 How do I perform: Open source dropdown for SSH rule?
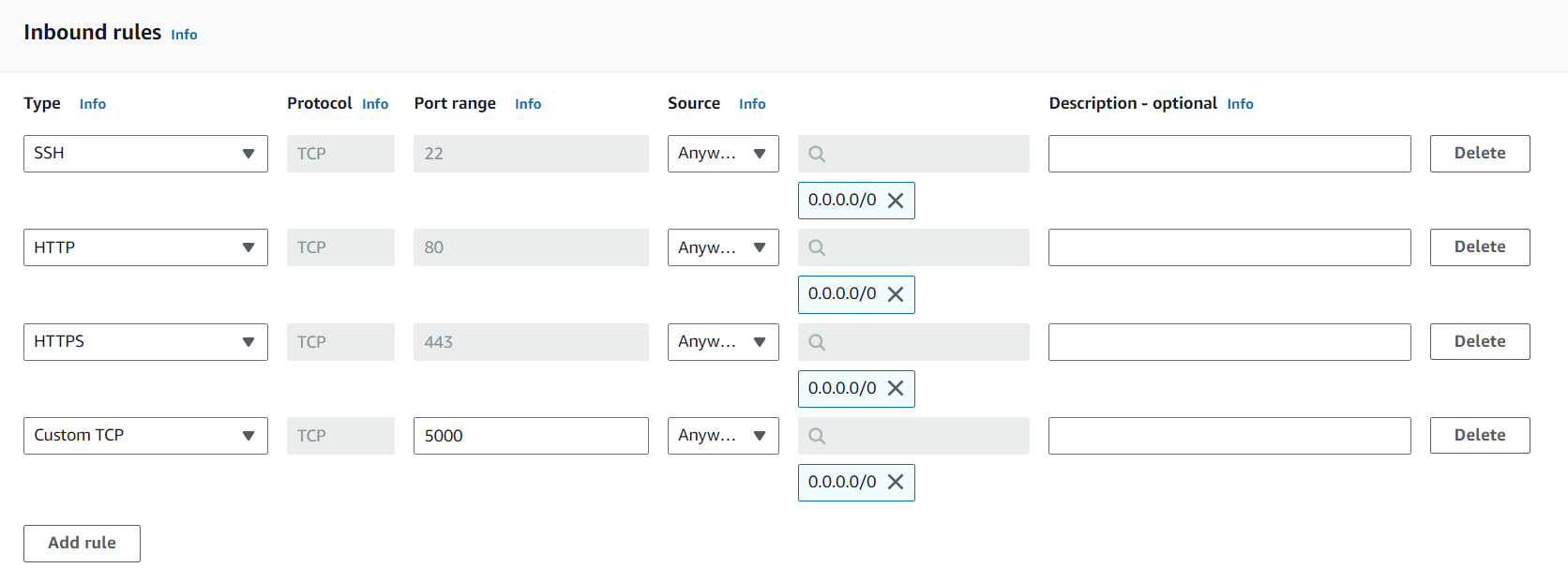[723, 154]
